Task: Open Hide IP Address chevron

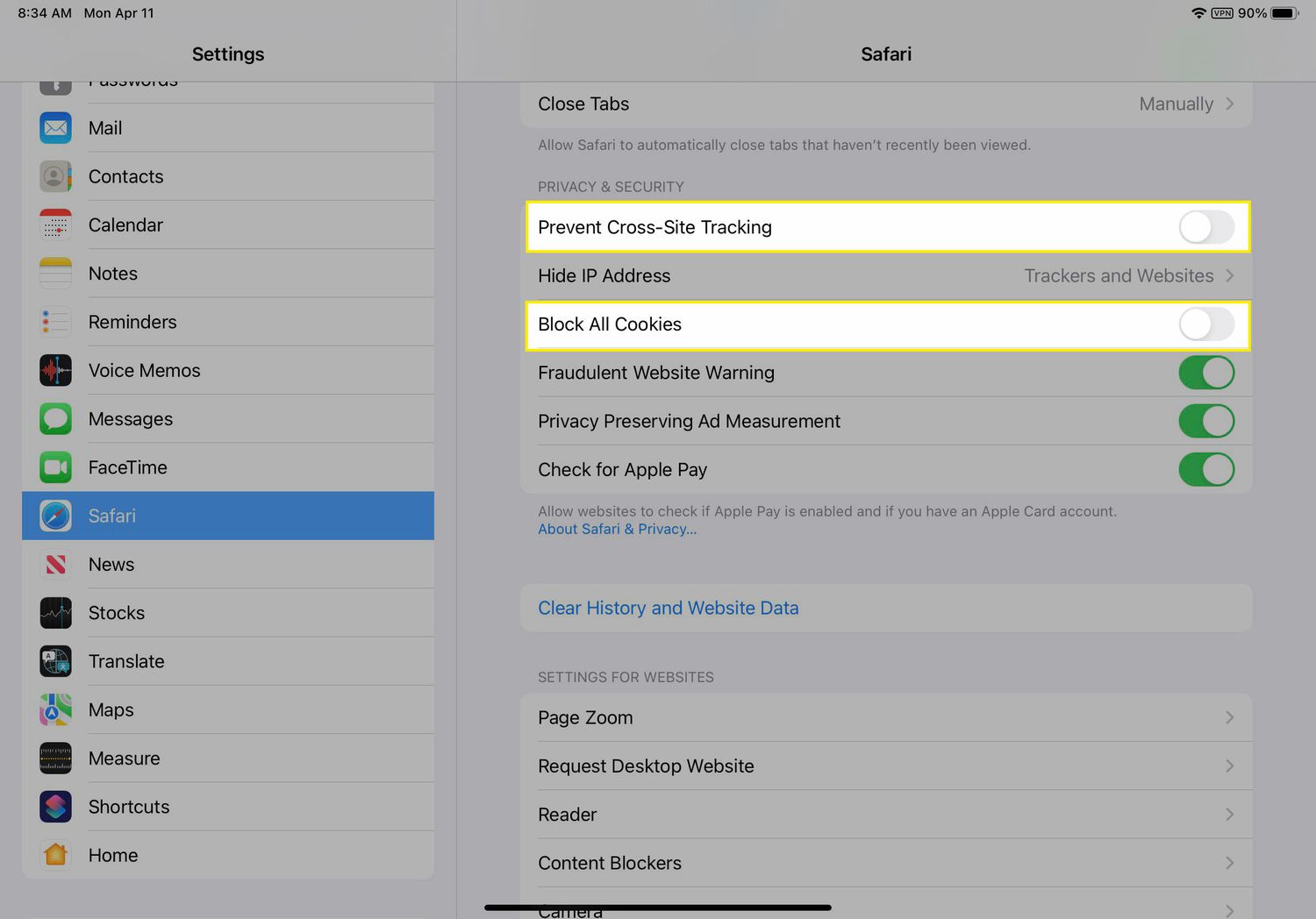Action: coord(1230,275)
